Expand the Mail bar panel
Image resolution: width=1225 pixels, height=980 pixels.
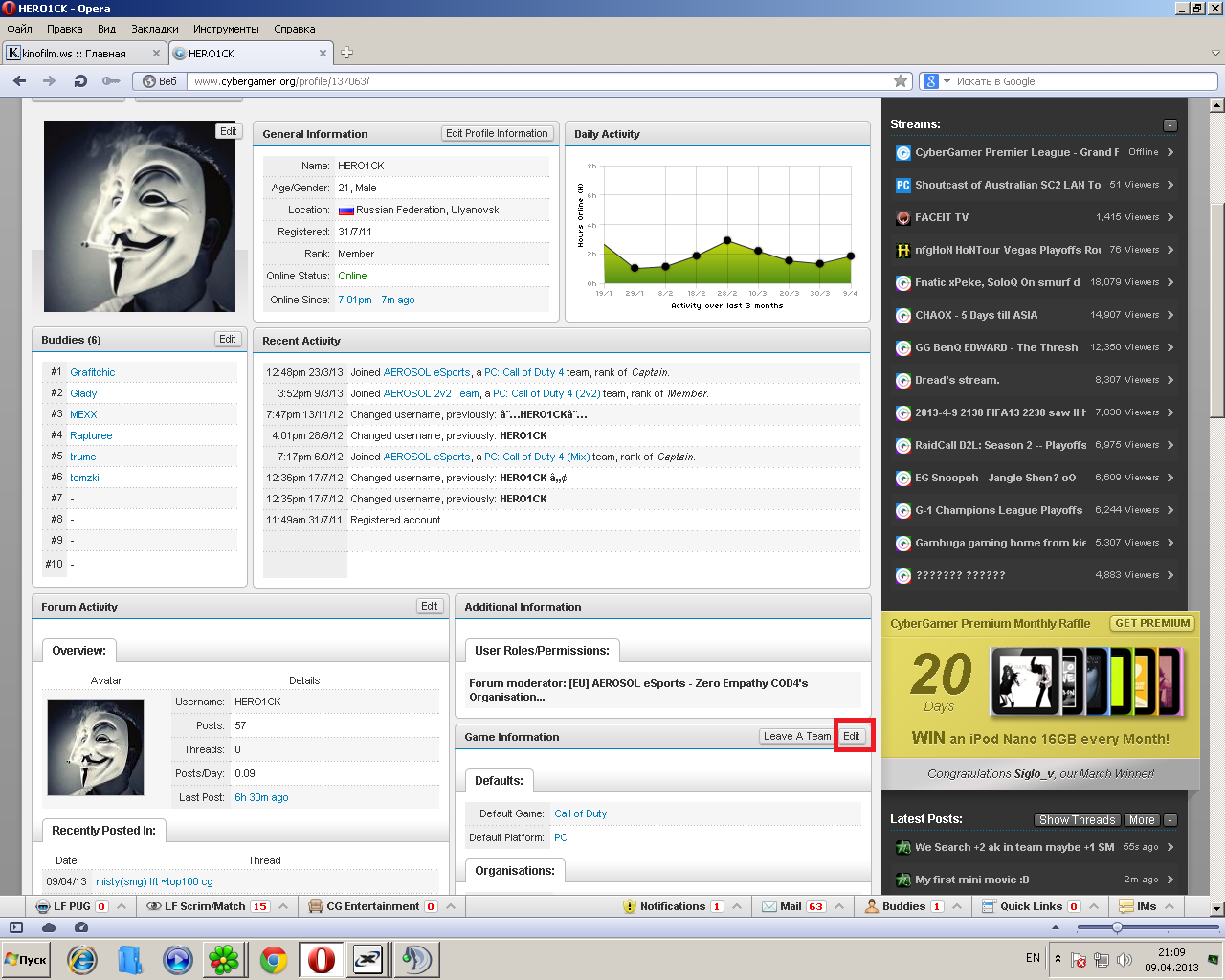[x=838, y=906]
